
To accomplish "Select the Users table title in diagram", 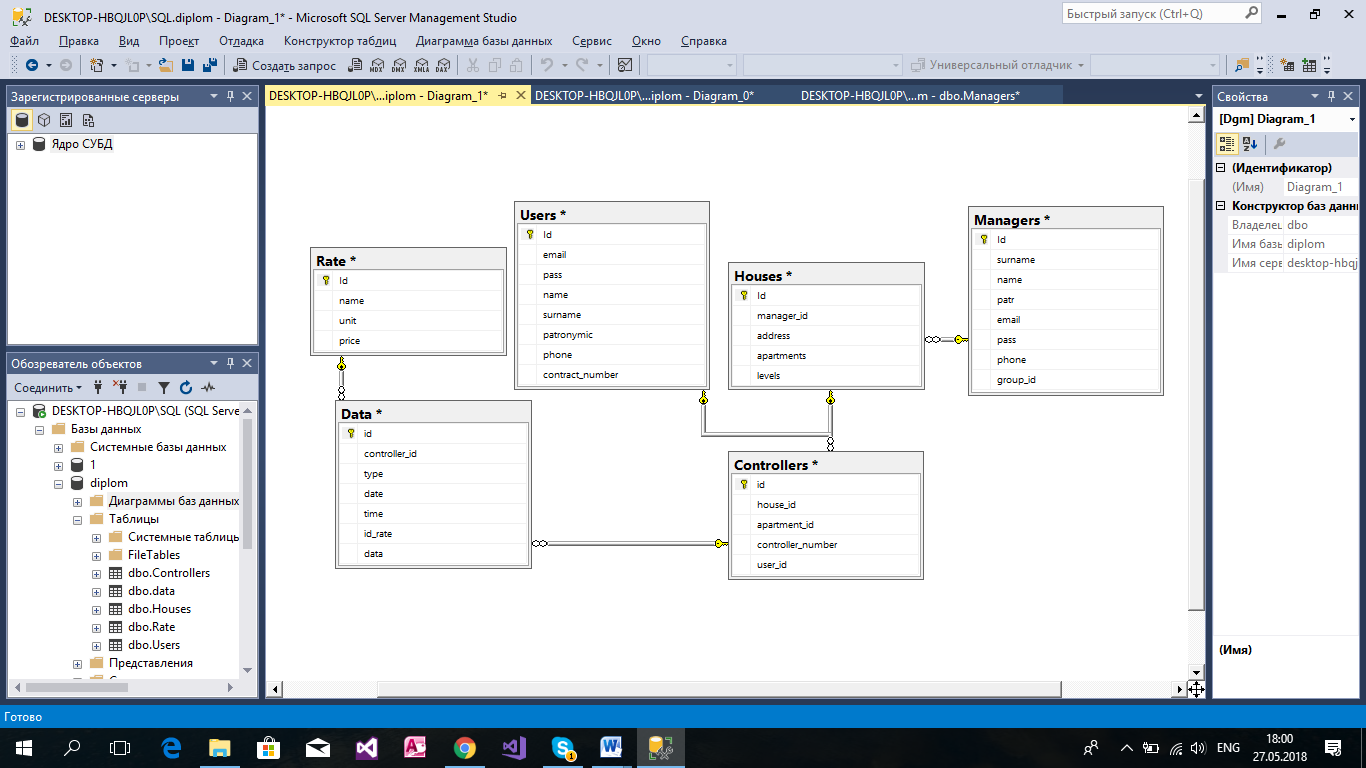I will (x=543, y=215).
